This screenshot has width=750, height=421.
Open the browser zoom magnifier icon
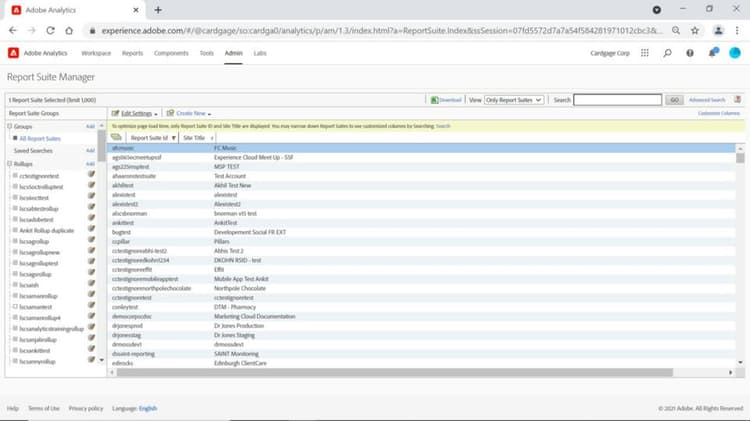pos(676,31)
